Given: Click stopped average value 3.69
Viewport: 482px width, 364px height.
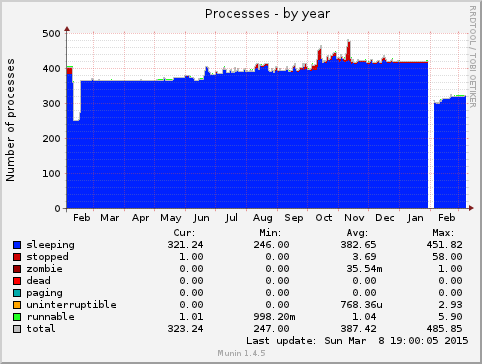Looking at the screenshot, I should (x=364, y=257).
